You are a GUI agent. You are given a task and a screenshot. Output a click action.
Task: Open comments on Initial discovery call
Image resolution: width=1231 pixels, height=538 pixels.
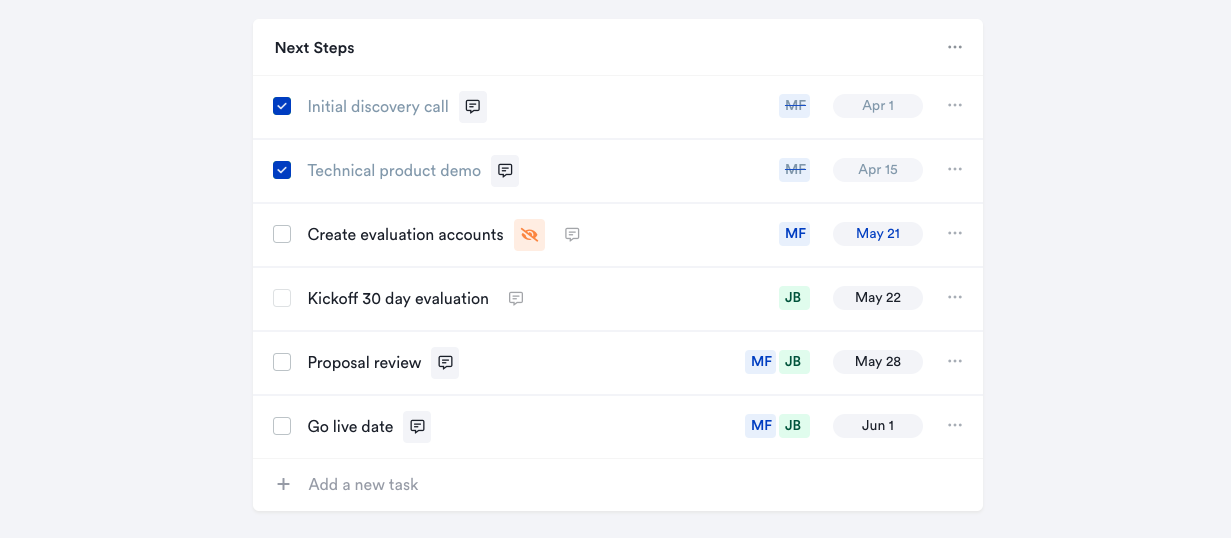pyautogui.click(x=473, y=106)
